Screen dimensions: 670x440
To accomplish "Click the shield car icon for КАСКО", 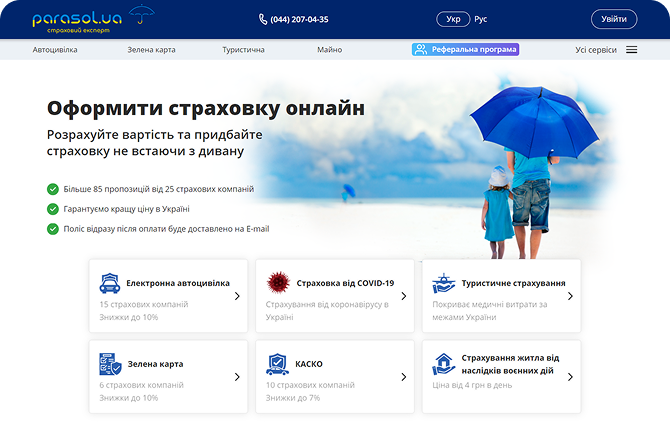I will [x=277, y=364].
